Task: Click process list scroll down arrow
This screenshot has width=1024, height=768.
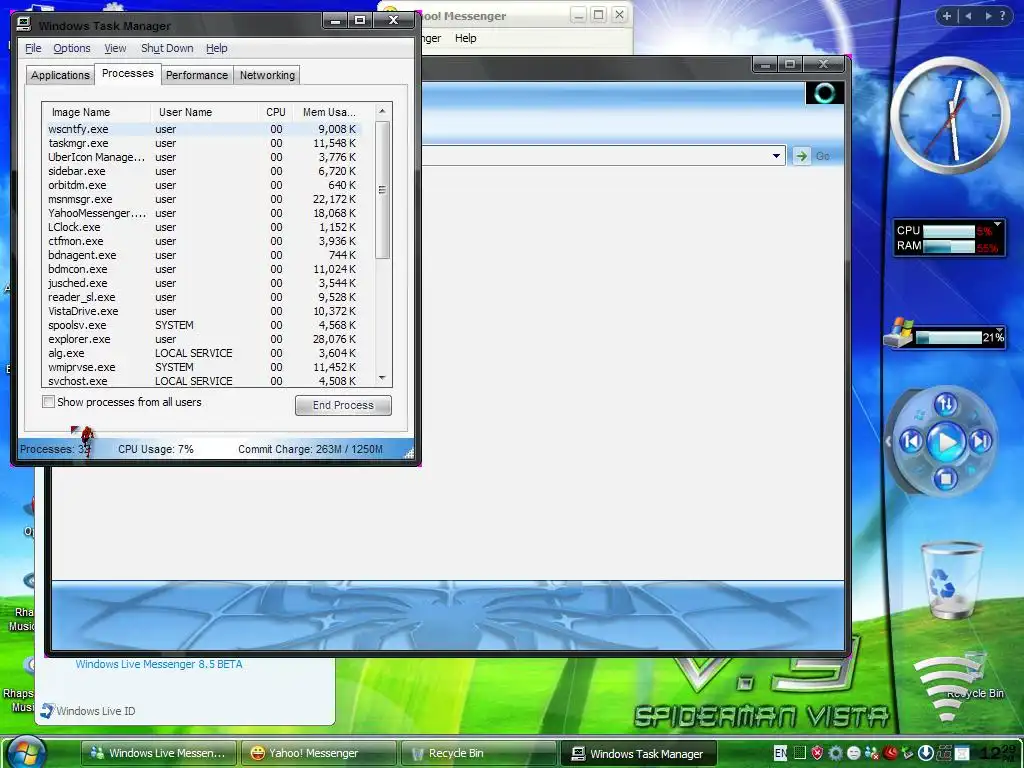Action: 383,378
